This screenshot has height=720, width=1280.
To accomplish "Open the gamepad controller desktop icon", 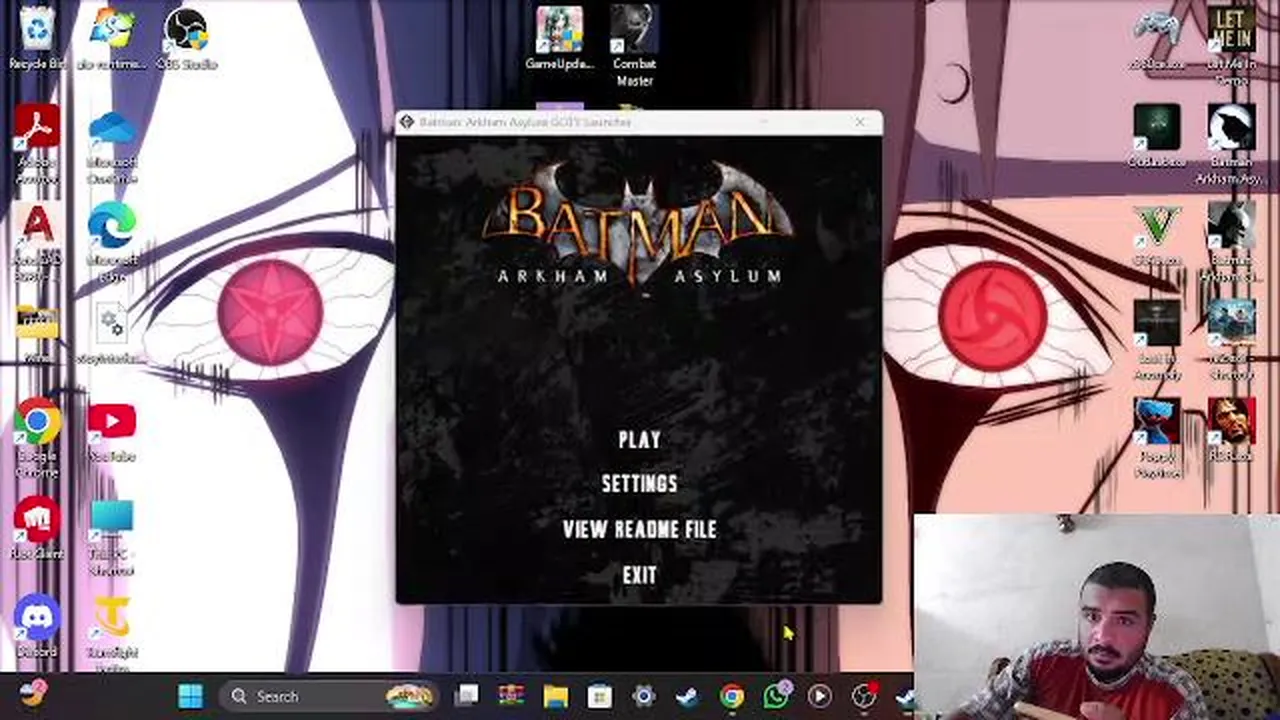I will click(x=1157, y=38).
